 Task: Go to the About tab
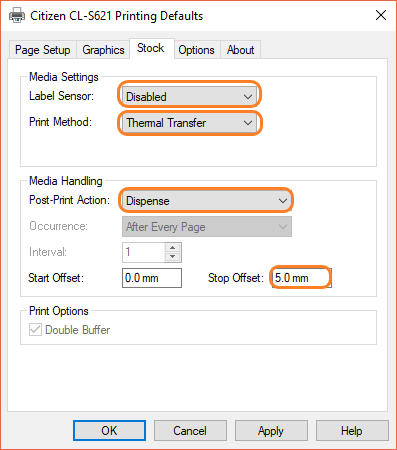pos(240,50)
